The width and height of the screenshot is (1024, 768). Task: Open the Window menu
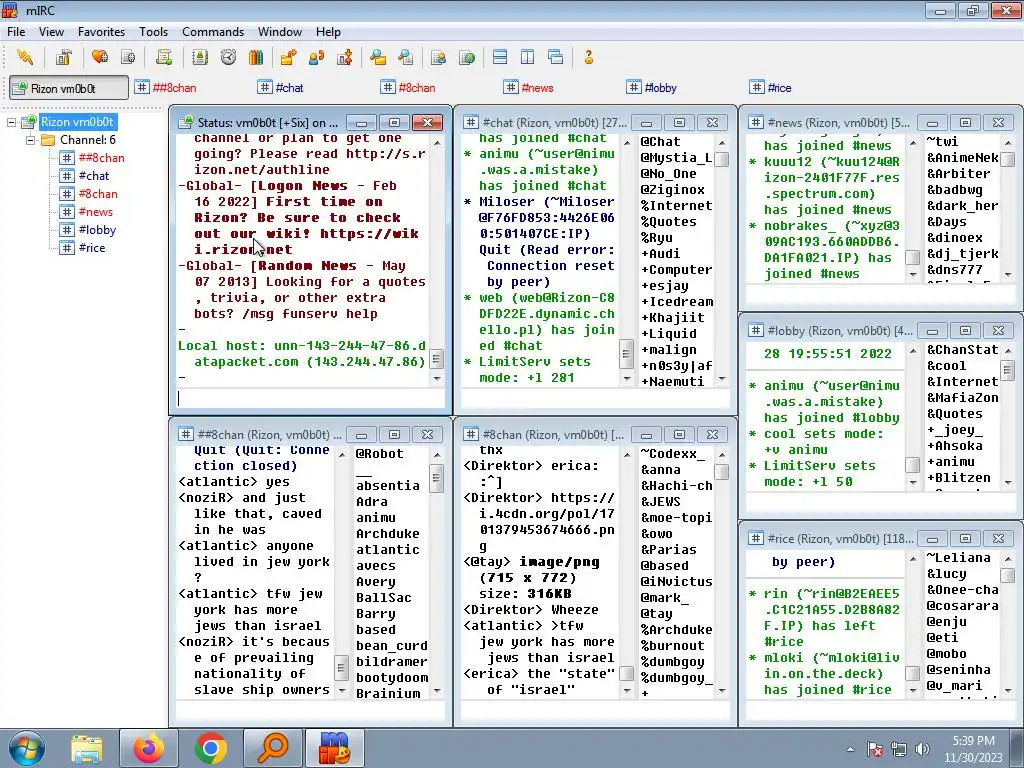coord(280,32)
